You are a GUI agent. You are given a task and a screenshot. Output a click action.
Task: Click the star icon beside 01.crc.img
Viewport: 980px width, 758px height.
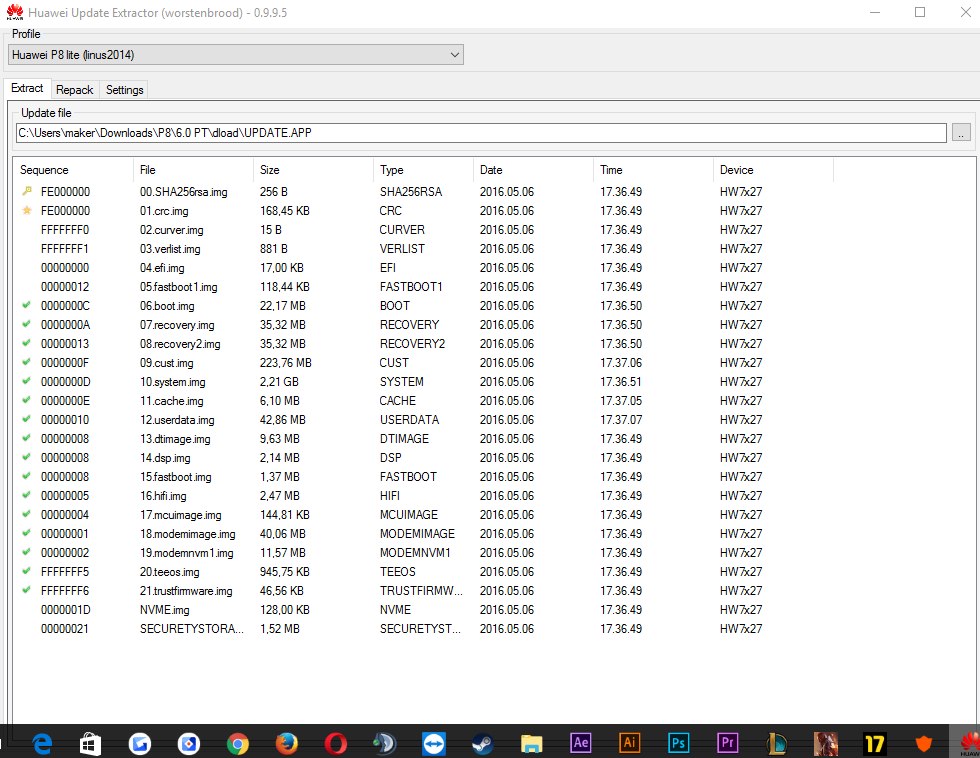[27, 211]
